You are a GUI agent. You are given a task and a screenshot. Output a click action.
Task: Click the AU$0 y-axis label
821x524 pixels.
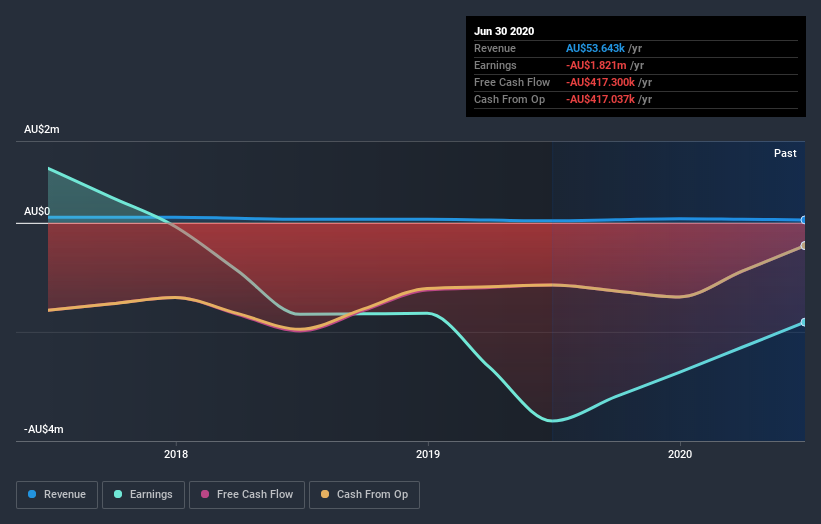pos(37,211)
